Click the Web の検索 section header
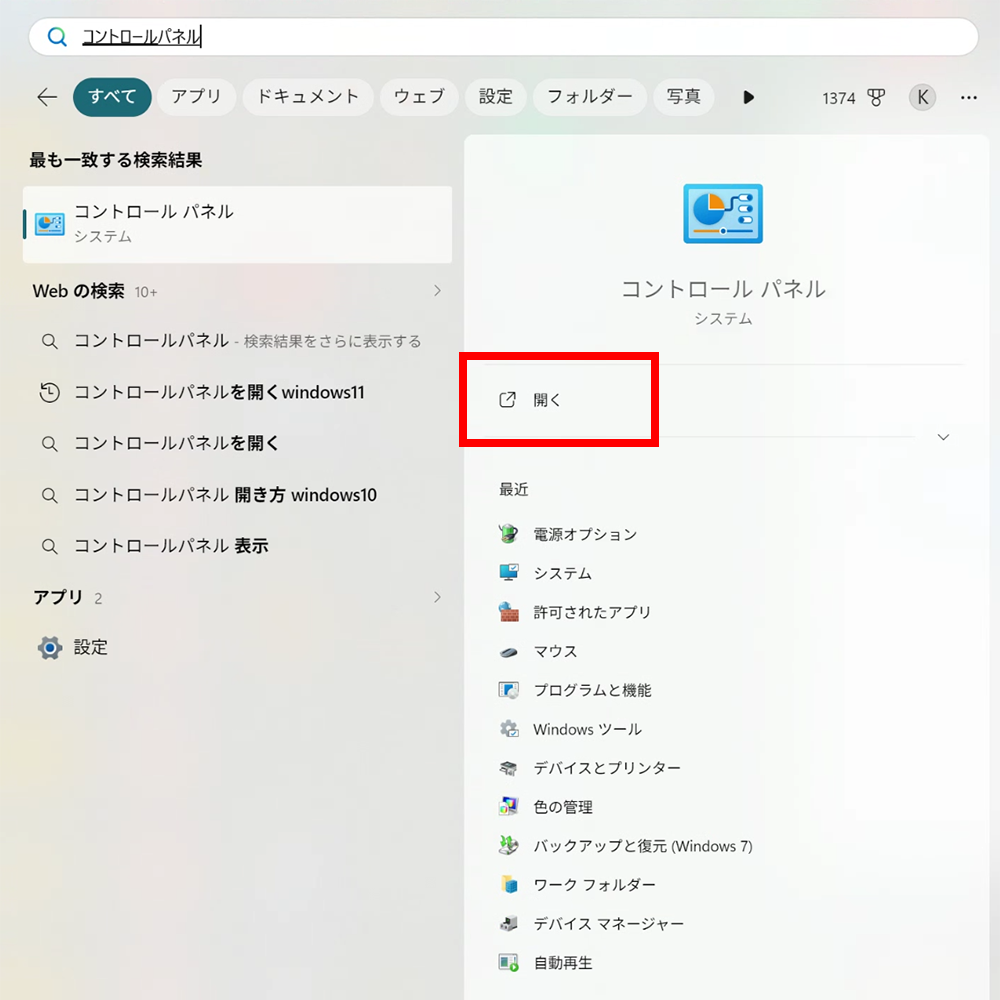 click(78, 291)
